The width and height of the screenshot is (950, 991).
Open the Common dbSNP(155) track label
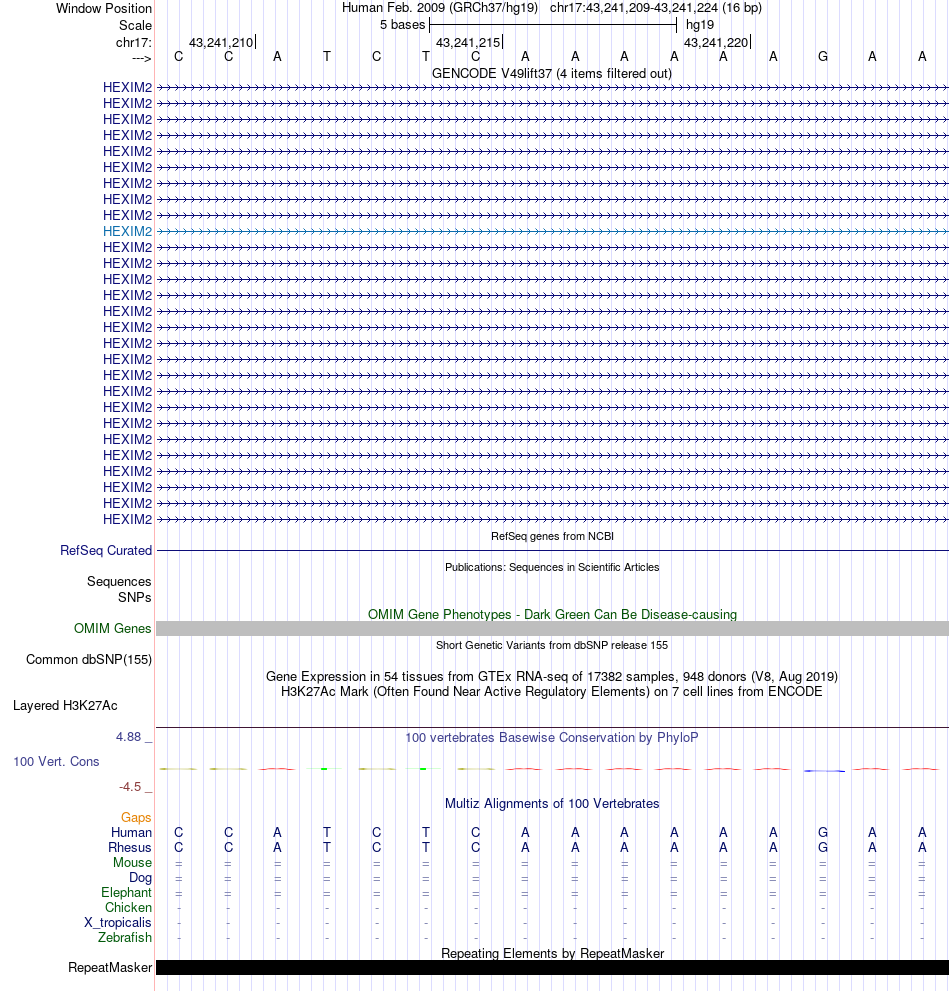click(89, 659)
